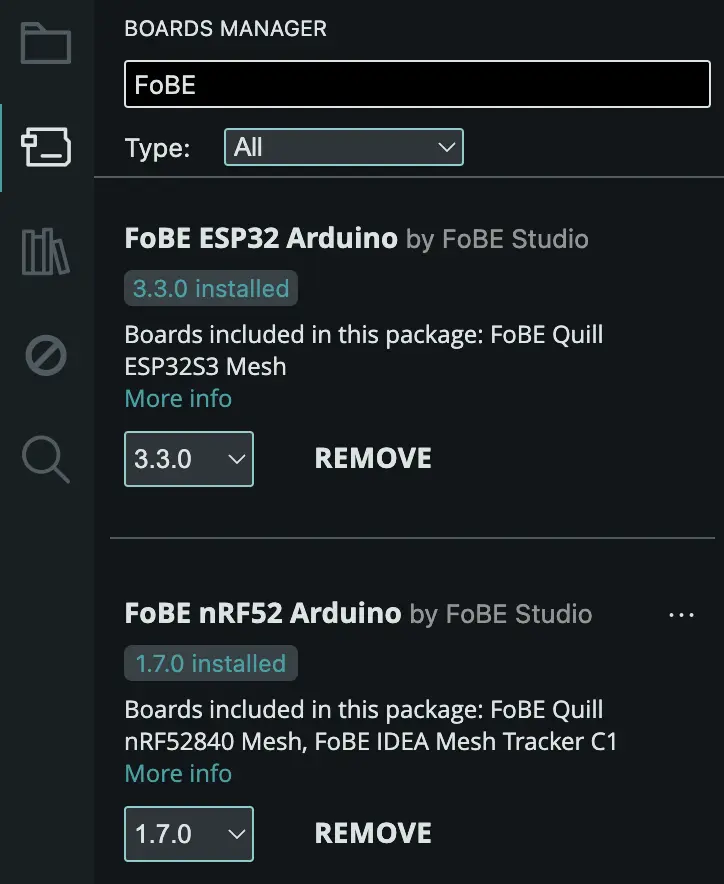Open the Sketchbook folder icon in sidebar
Screen dimensions: 724x884
44,44
